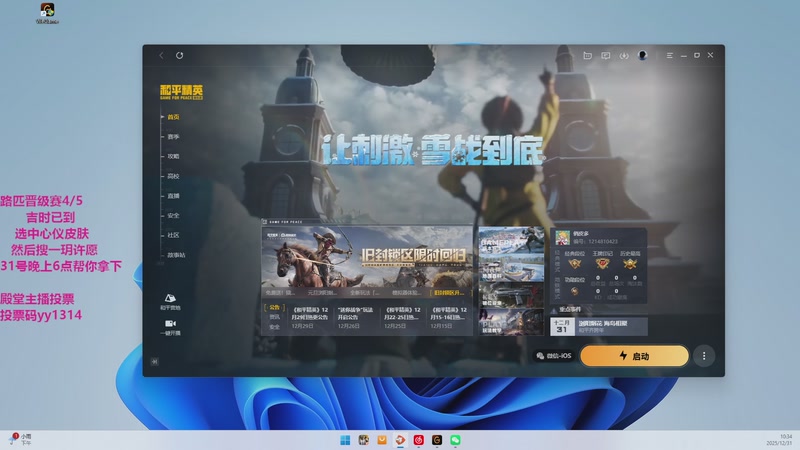Select 安全 in the left sidebar menu
This screenshot has width=800, height=450.
(173, 215)
